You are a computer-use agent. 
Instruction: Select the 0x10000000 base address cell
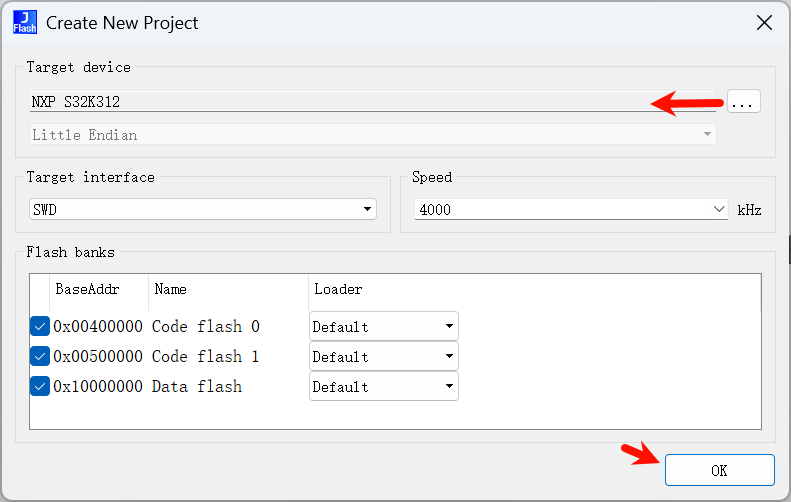[98, 386]
